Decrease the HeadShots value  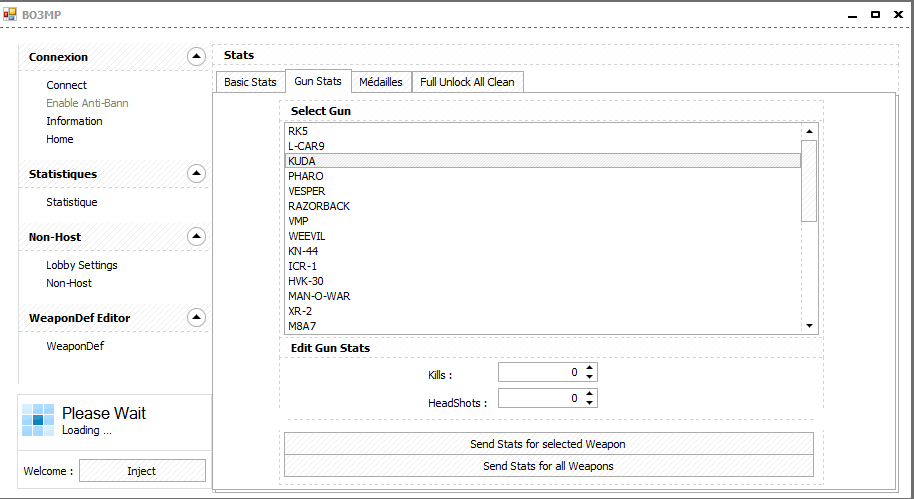589,403
